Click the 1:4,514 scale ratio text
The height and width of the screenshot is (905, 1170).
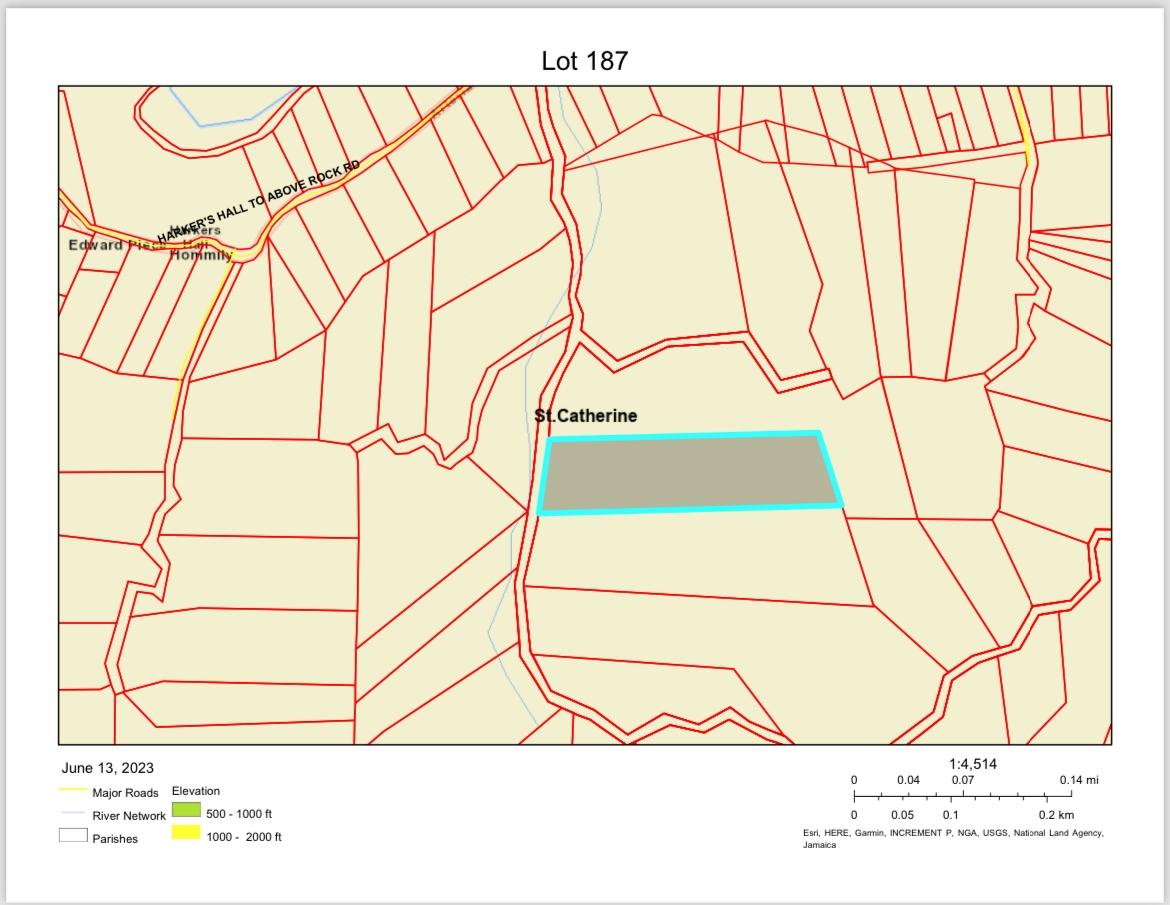click(972, 764)
